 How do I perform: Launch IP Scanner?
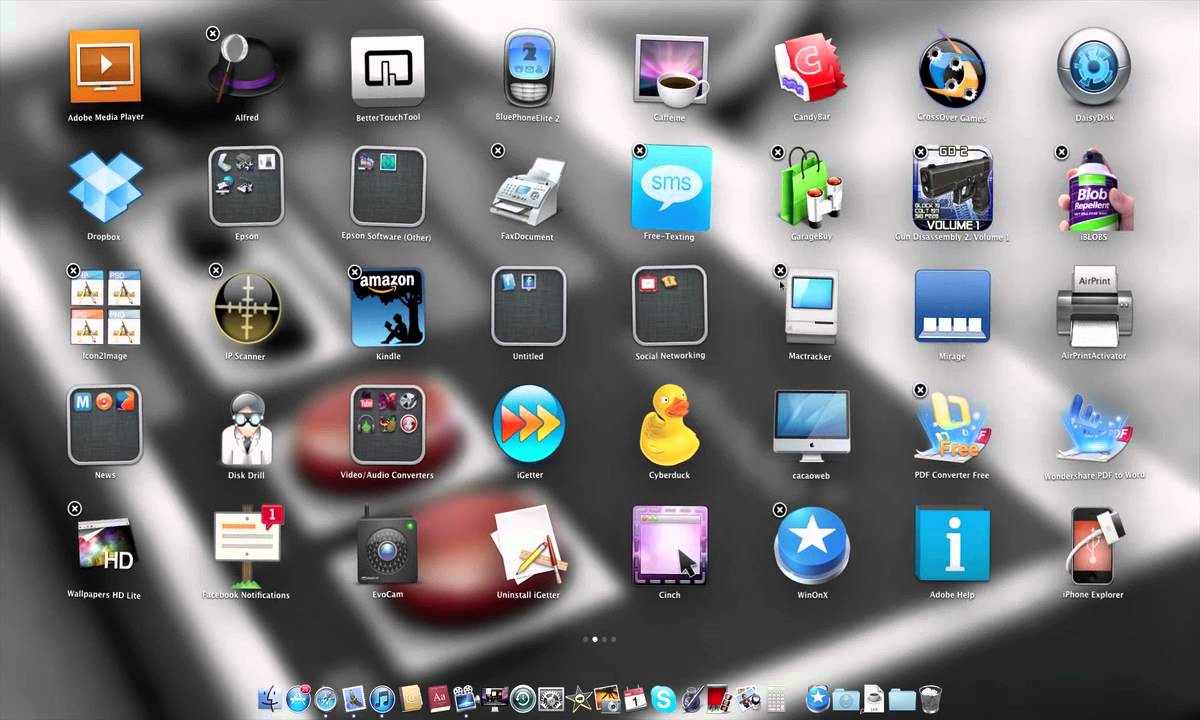coord(247,307)
